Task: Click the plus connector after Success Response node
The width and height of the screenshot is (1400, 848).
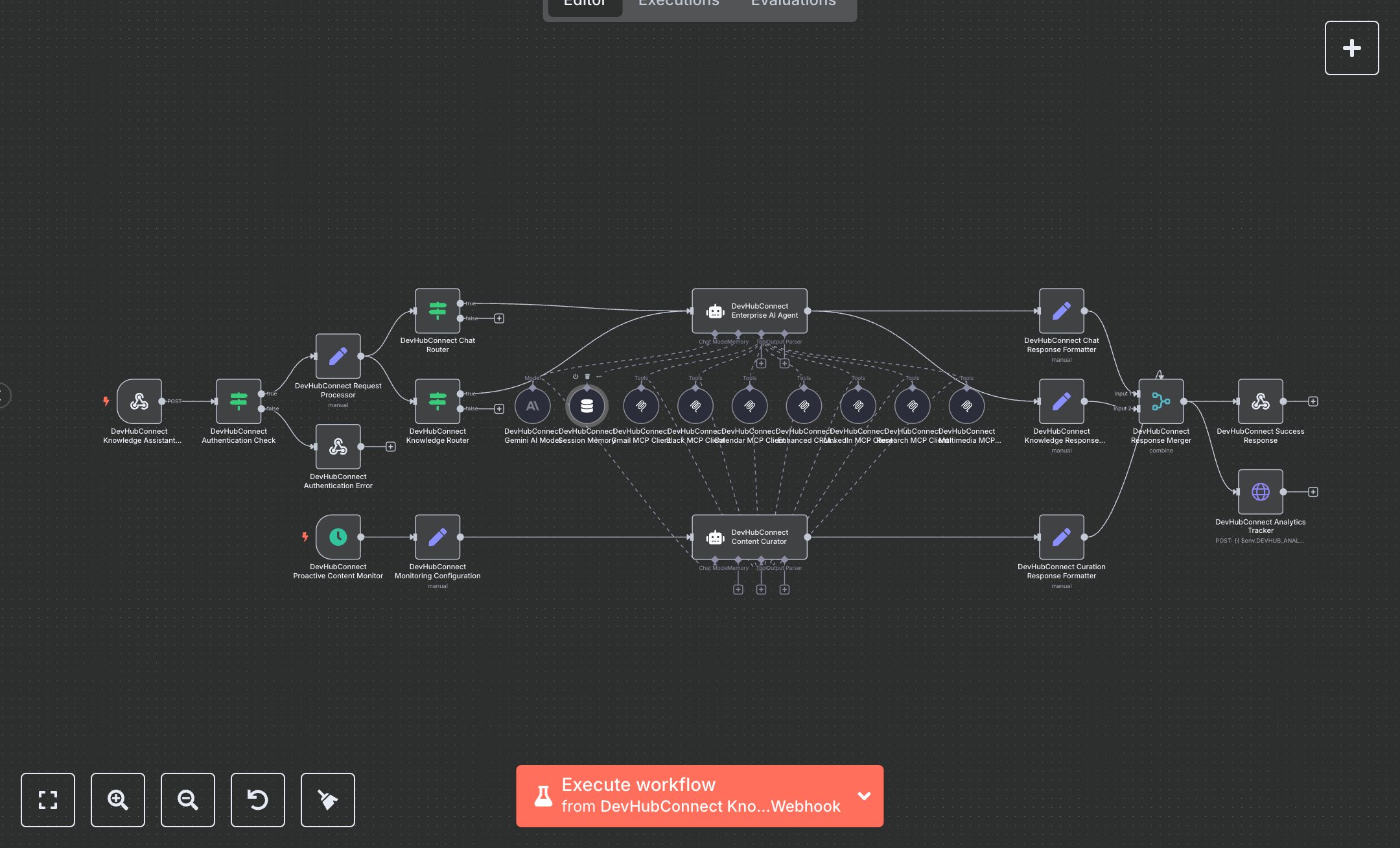Action: click(1313, 402)
